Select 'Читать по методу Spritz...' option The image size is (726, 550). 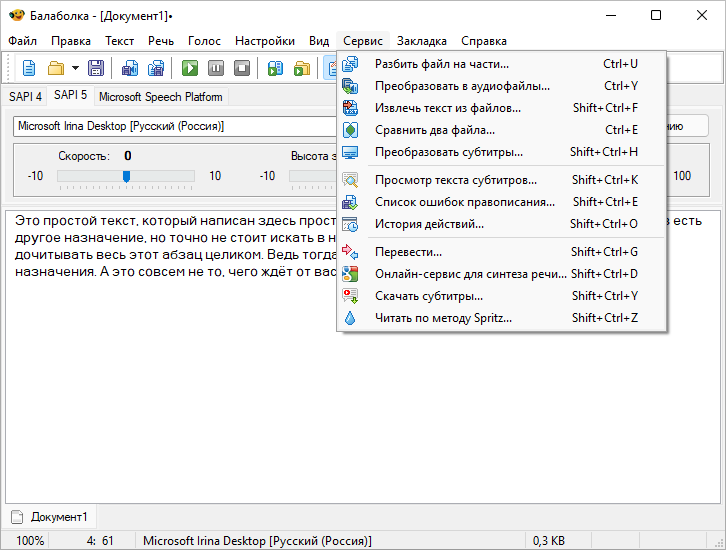442,318
